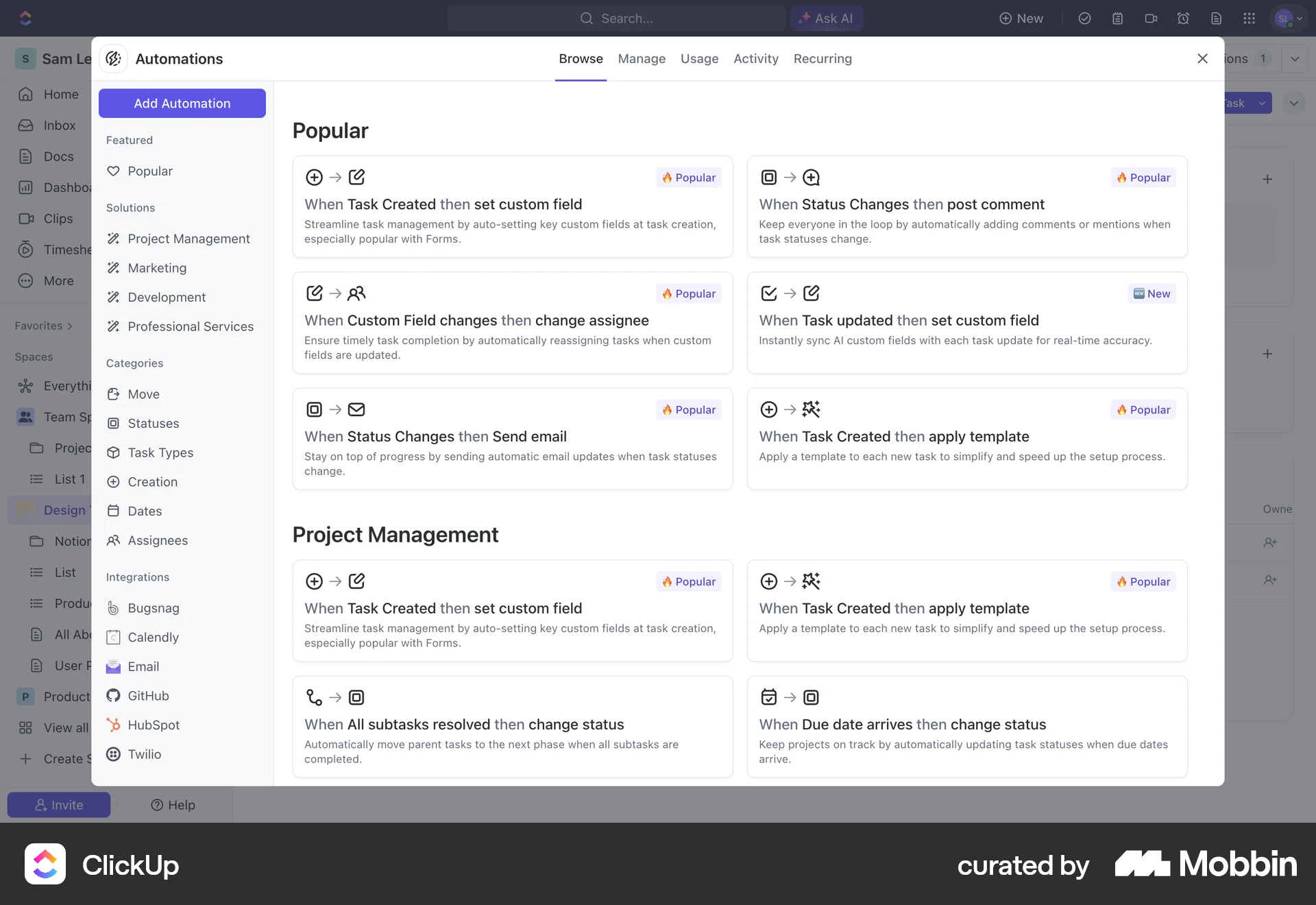Image resolution: width=1316 pixels, height=905 pixels.
Task: Click the Add Automation button
Action: click(182, 103)
